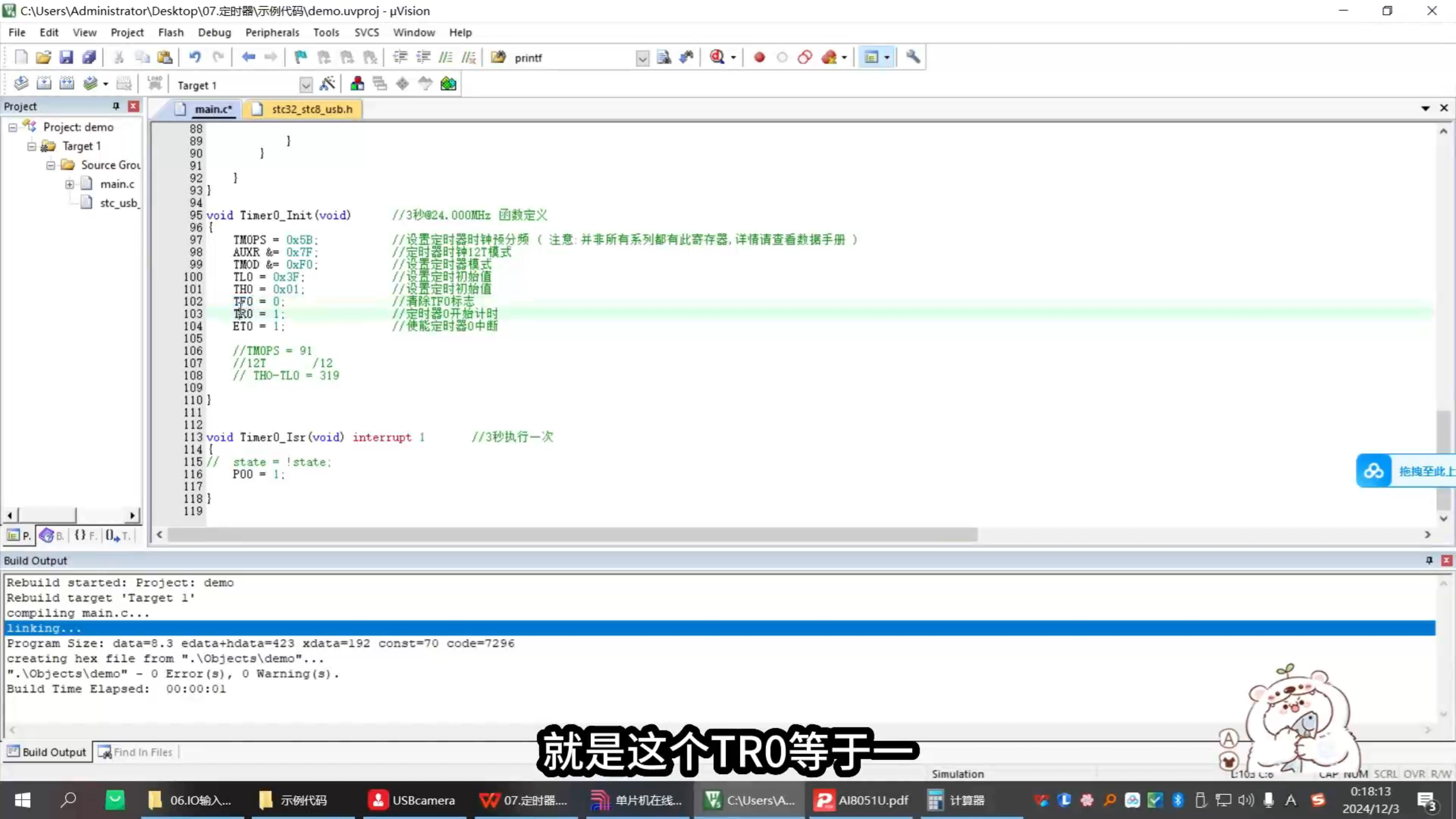Click the printf search input field
Screen dimensions: 1456x819
(x=569, y=57)
